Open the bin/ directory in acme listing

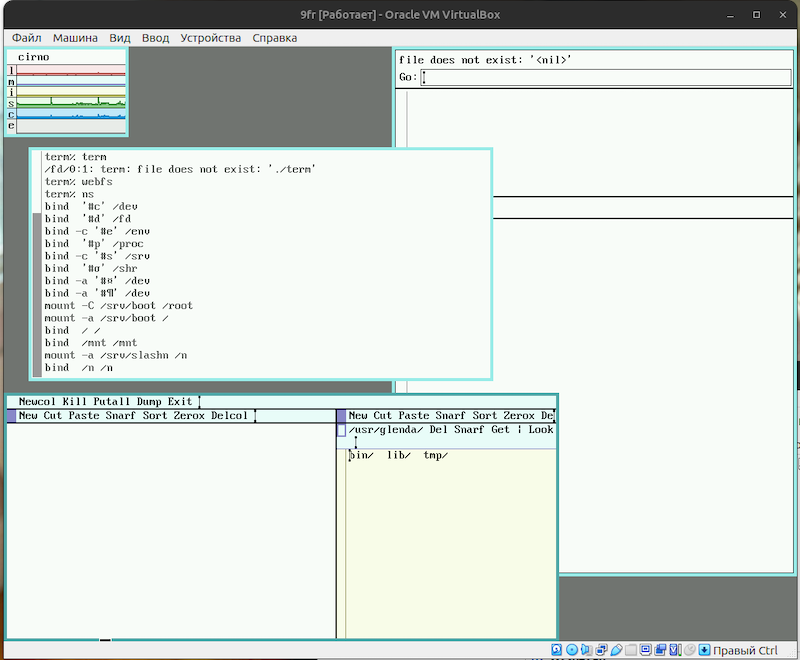click(361, 457)
